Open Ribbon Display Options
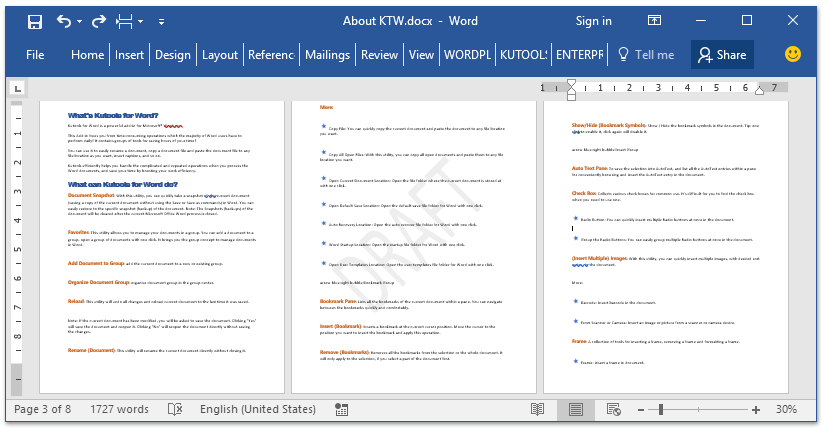Screen dimensions: 824x431 click(x=654, y=20)
